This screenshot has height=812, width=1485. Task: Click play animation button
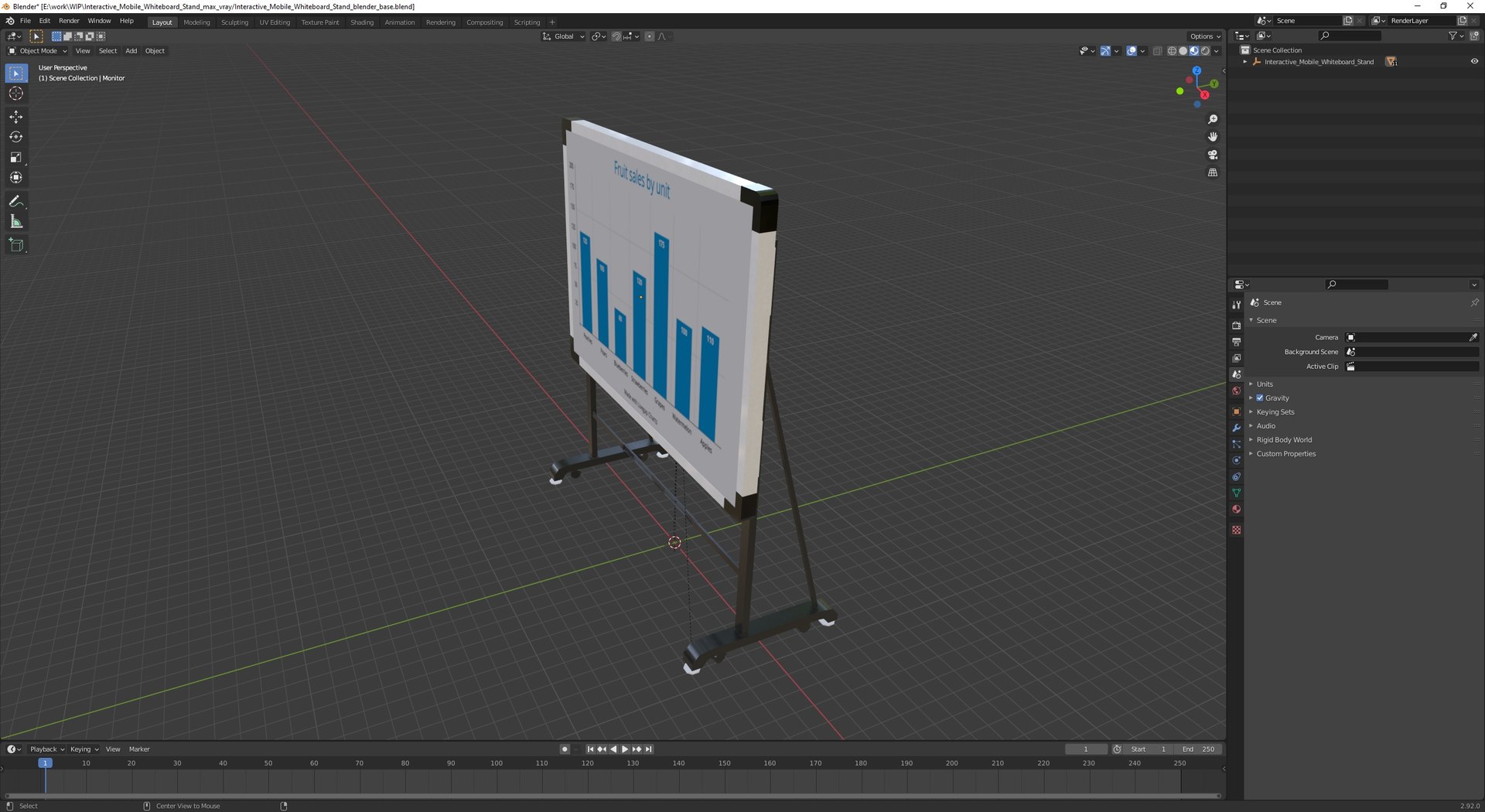[625, 749]
